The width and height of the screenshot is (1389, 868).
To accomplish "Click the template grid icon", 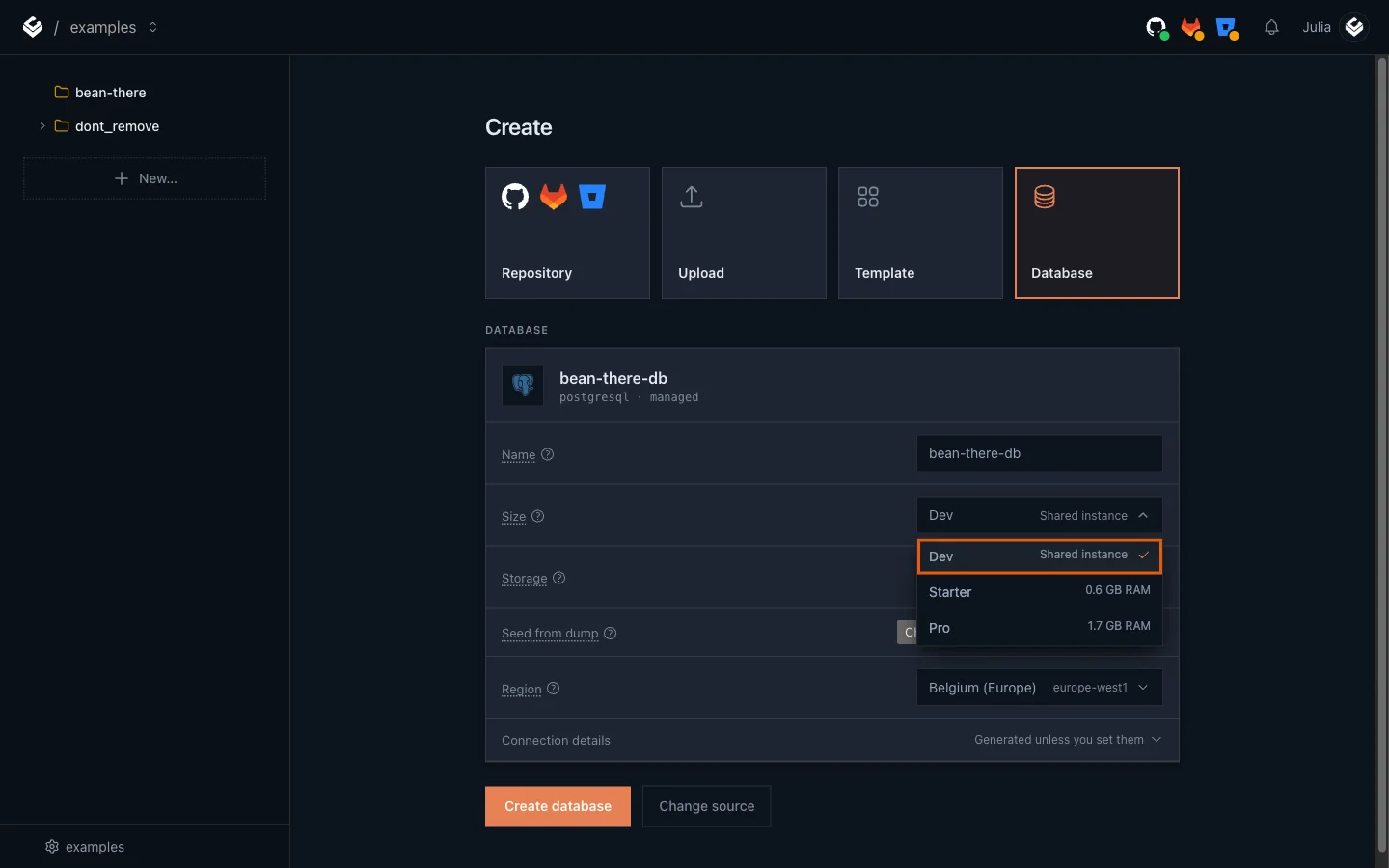I will pyautogui.click(x=868, y=197).
